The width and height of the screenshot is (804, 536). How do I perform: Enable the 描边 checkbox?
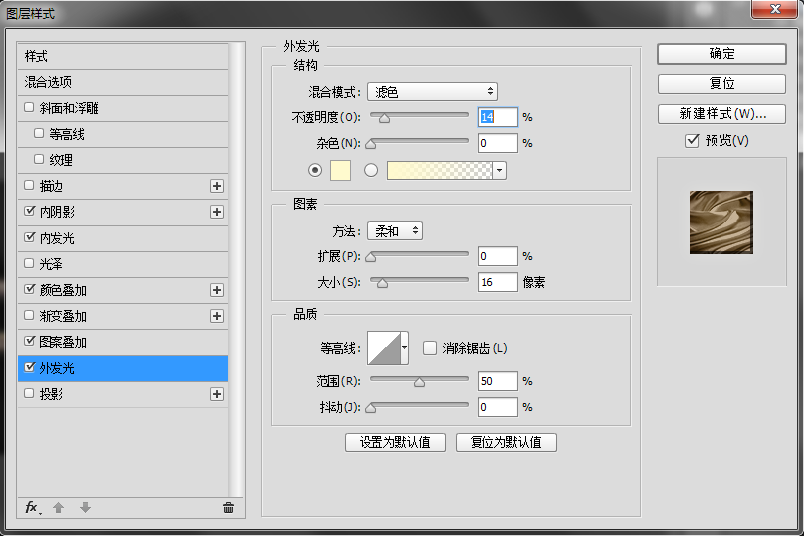click(x=29, y=185)
